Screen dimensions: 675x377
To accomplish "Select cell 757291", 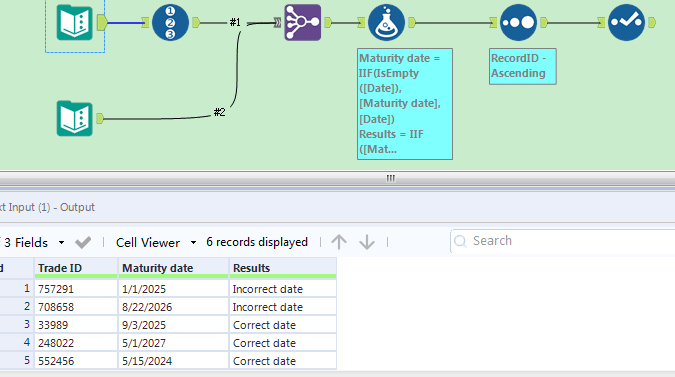I will point(76,289).
